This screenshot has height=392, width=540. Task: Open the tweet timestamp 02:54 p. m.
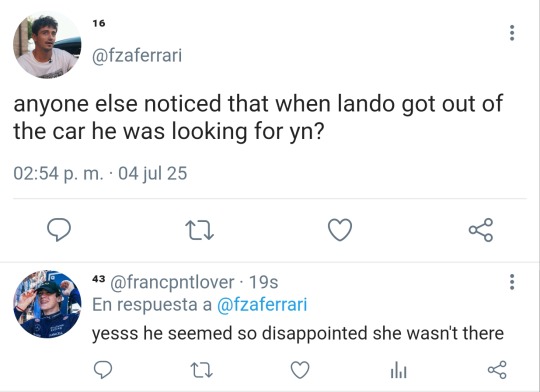tap(58, 173)
